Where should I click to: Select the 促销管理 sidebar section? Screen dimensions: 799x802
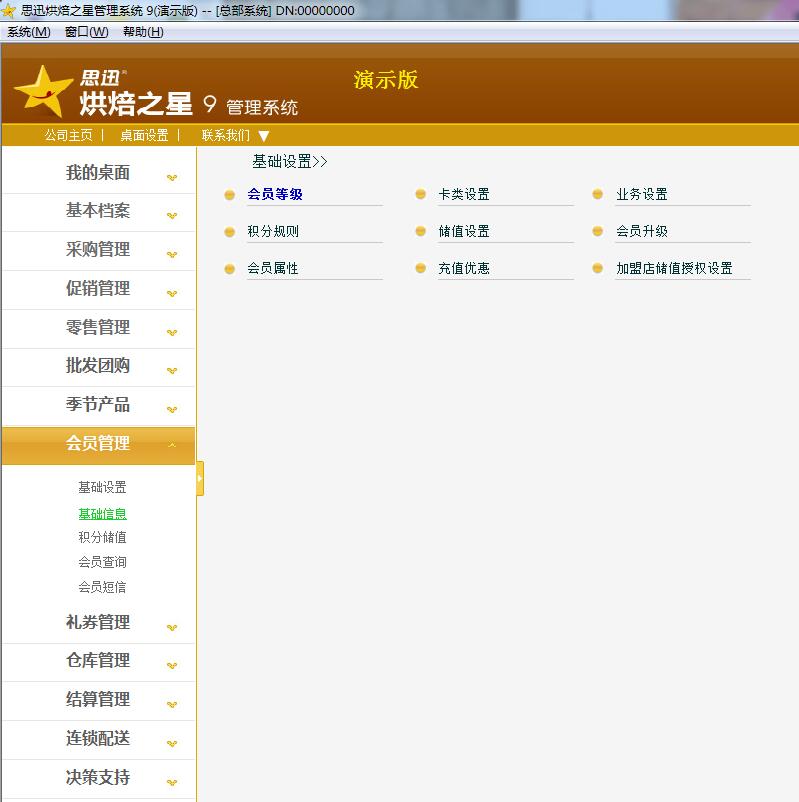click(98, 288)
